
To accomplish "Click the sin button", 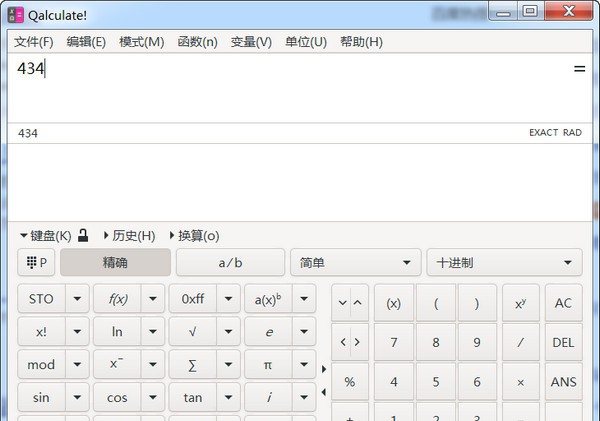I will [x=41, y=397].
